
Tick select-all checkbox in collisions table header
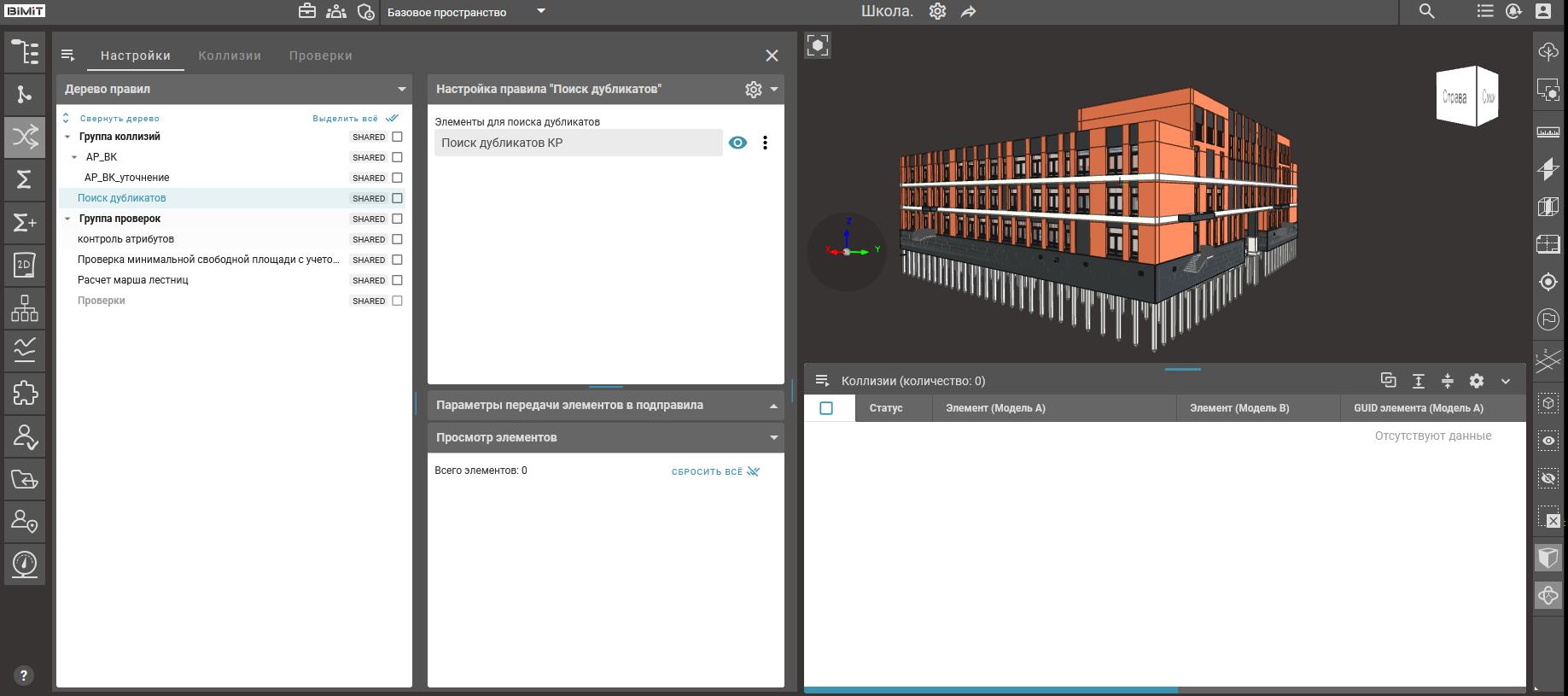826,408
